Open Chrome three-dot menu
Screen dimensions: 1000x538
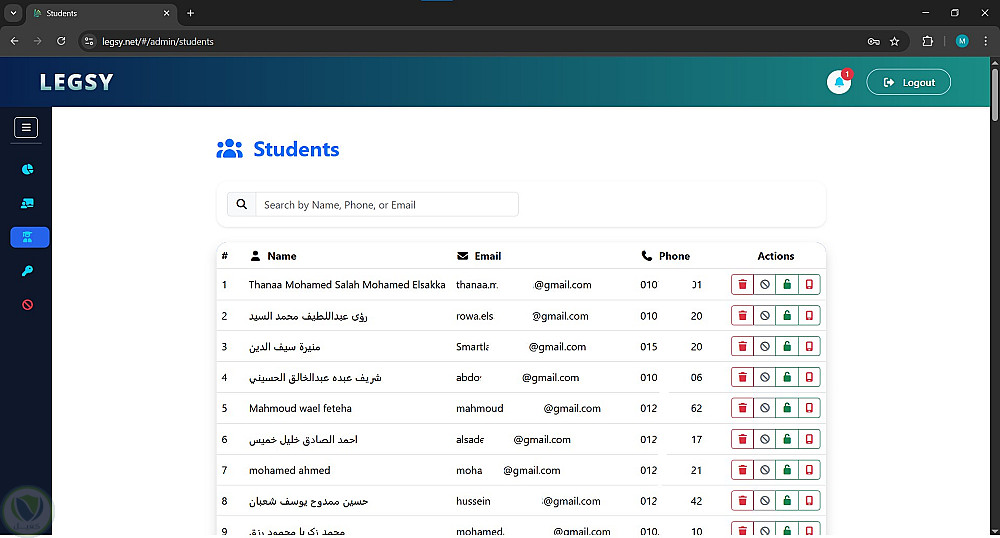pyautogui.click(x=985, y=41)
